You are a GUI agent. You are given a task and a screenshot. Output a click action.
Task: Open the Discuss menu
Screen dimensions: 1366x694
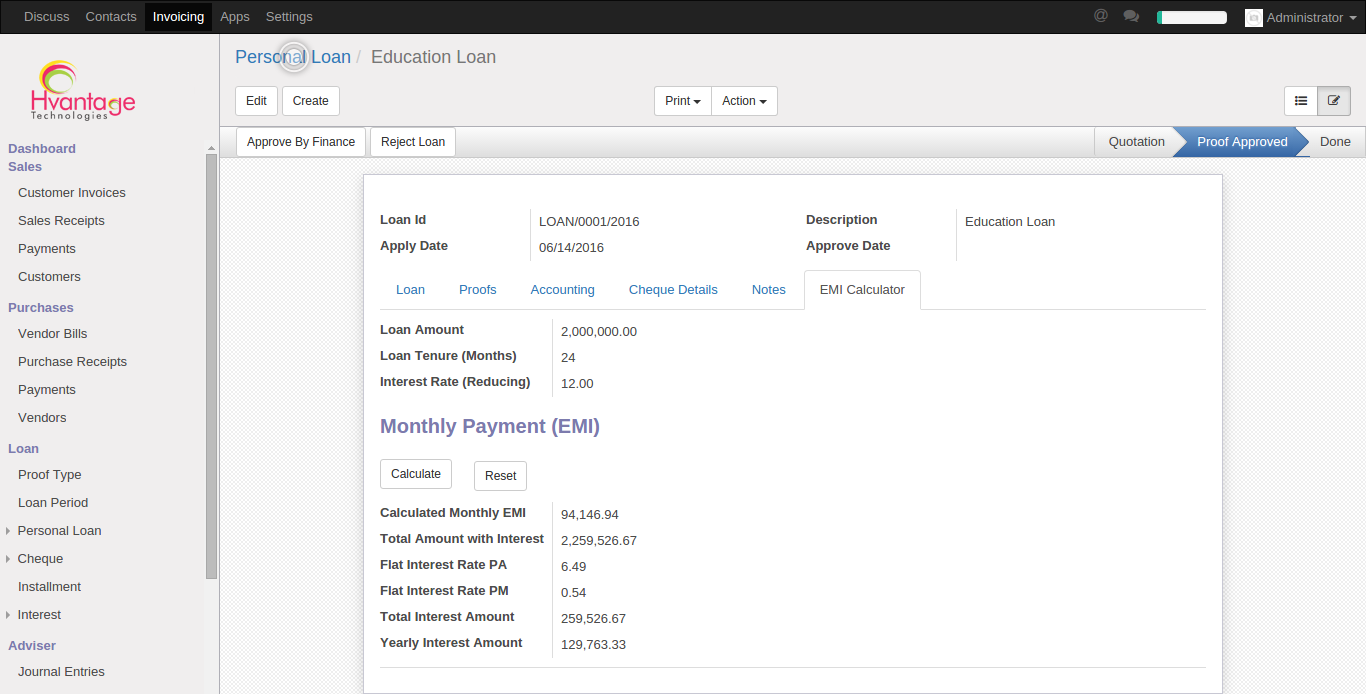point(47,17)
